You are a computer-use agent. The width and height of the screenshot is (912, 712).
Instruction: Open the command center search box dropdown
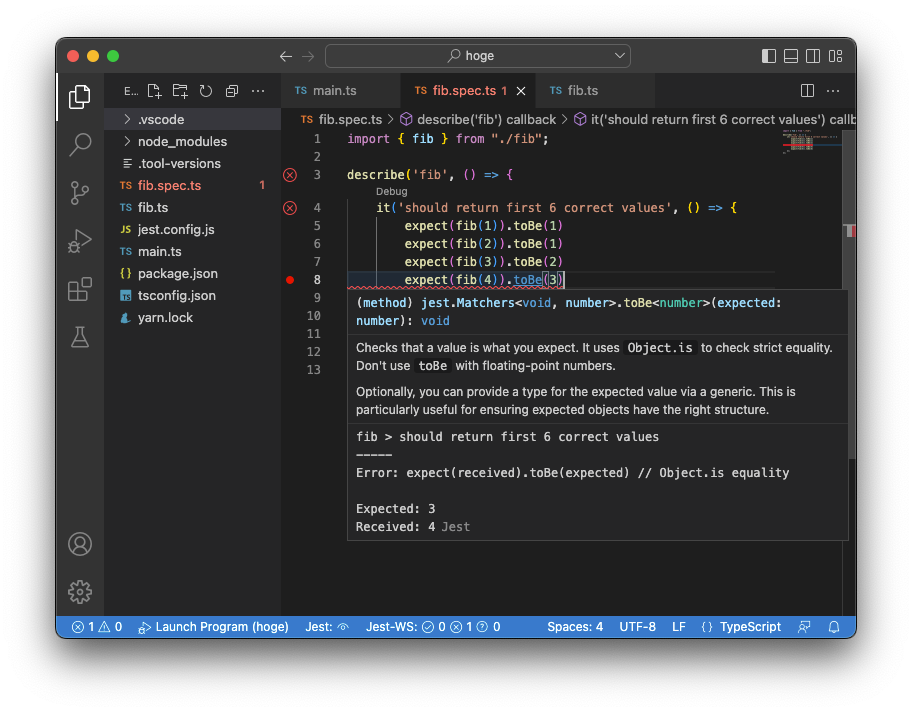click(619, 56)
